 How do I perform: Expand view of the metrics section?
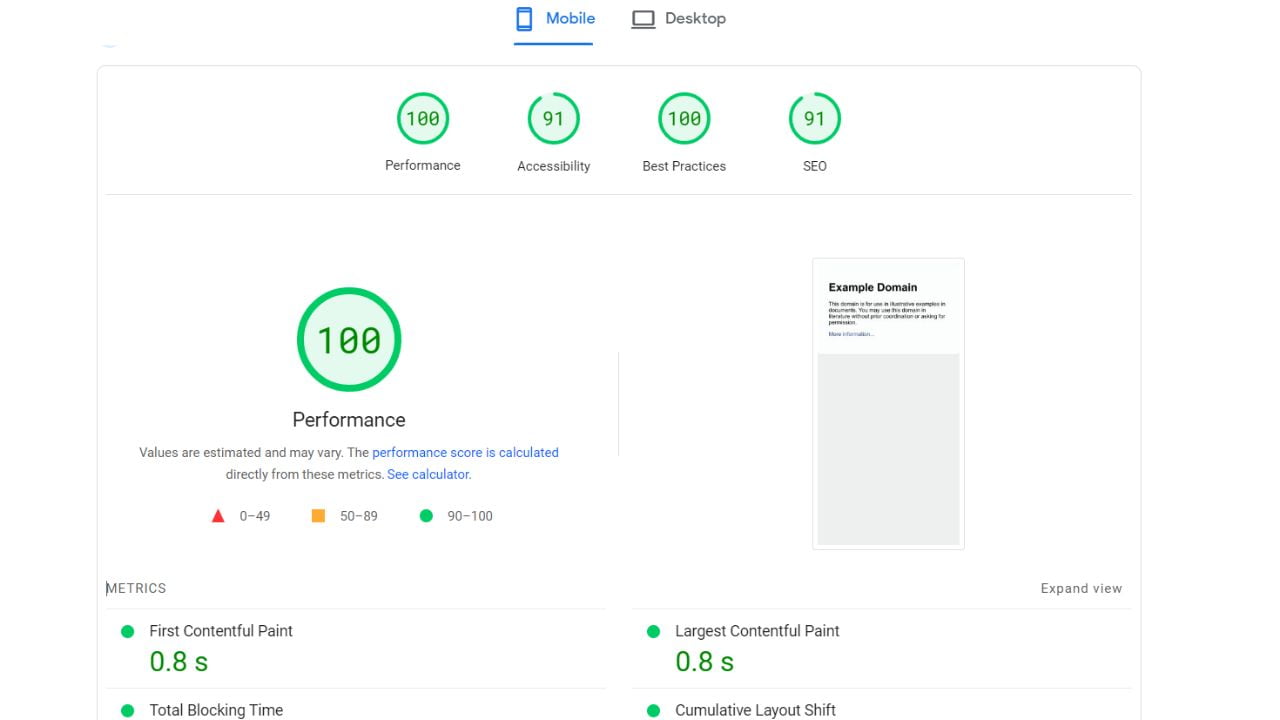[x=1081, y=588]
